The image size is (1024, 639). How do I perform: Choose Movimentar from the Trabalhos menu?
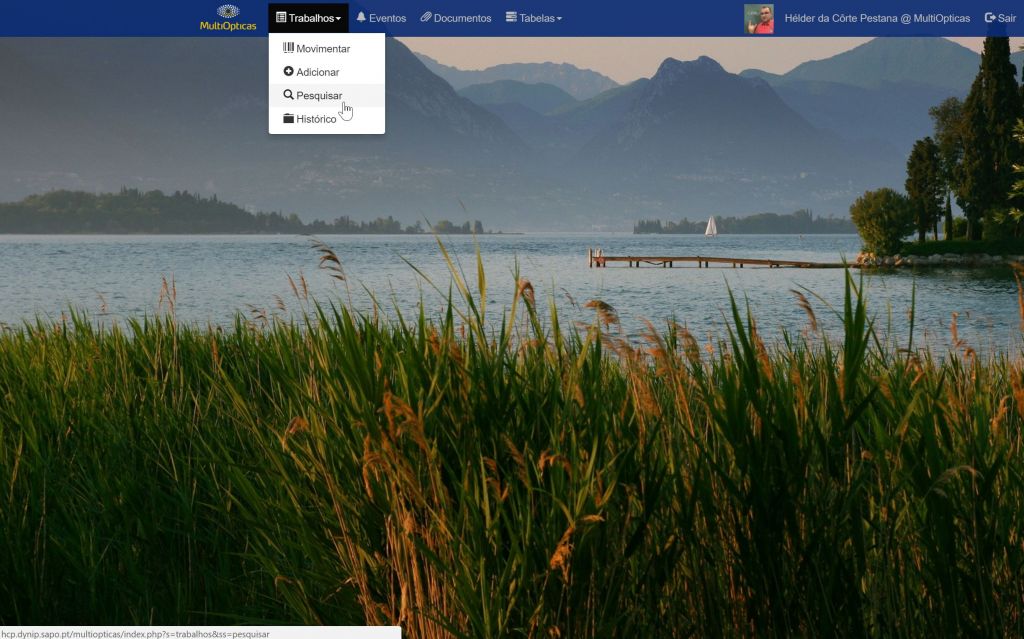[323, 48]
